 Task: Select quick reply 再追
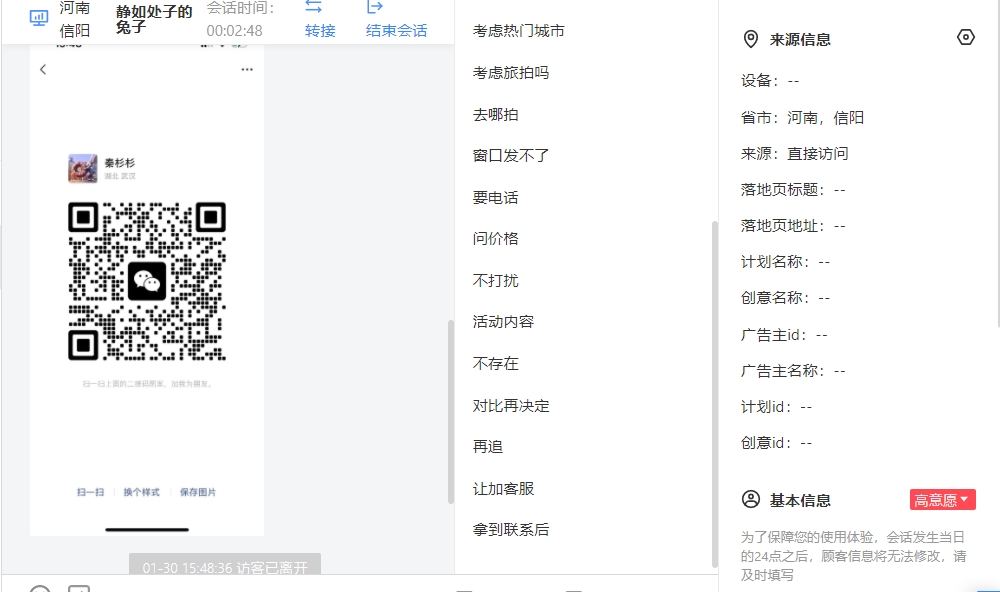coord(488,447)
